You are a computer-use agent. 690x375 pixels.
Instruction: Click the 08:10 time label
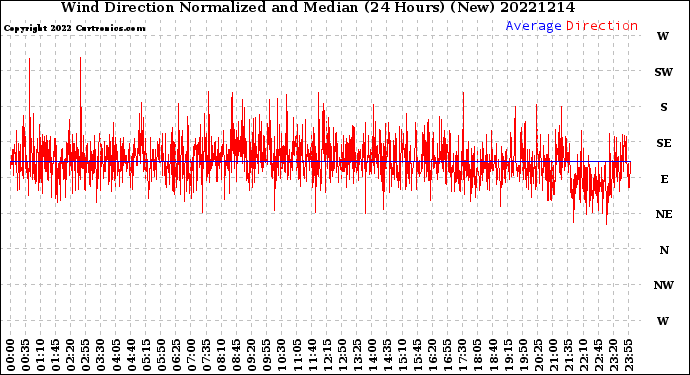point(221,355)
